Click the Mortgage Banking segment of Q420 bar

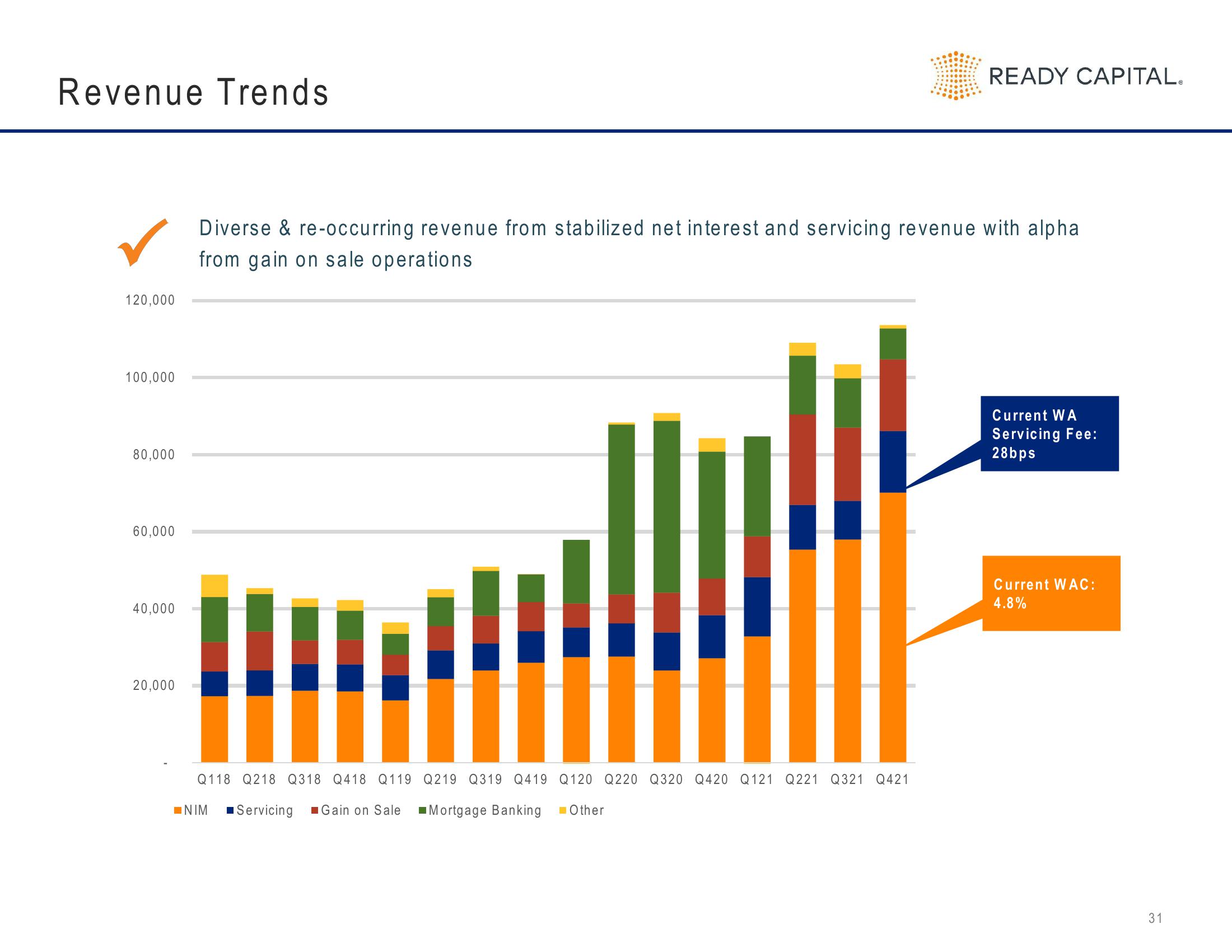coord(712,515)
